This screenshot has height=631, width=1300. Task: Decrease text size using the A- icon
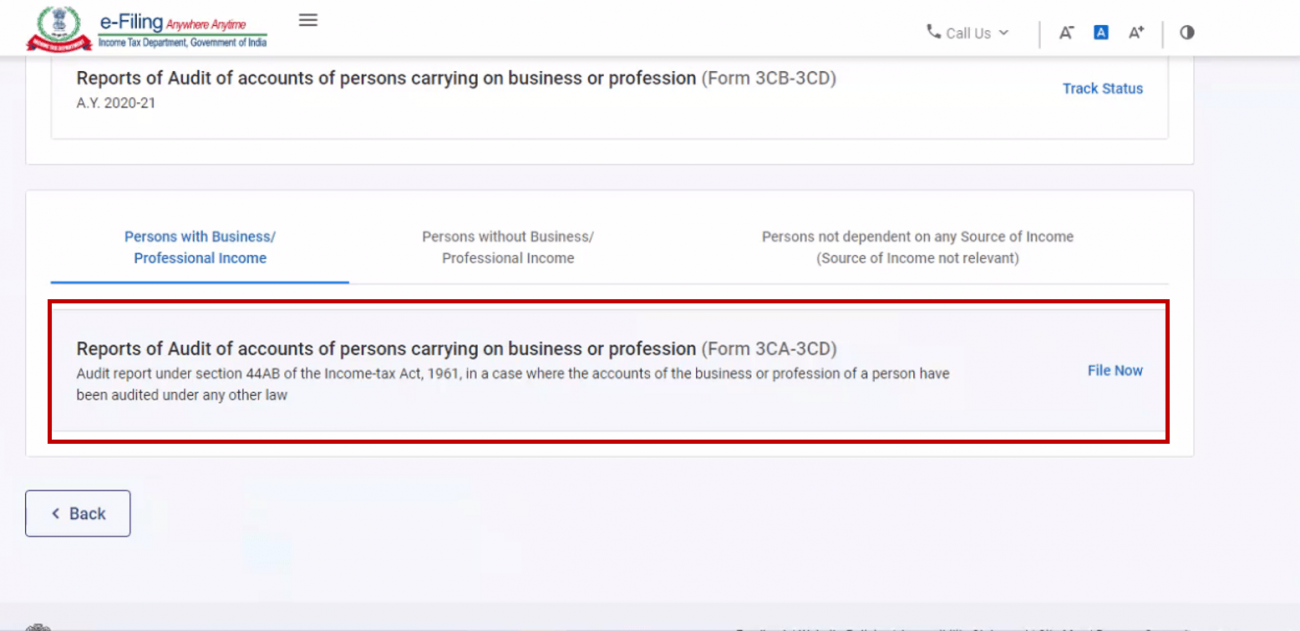pos(1066,32)
